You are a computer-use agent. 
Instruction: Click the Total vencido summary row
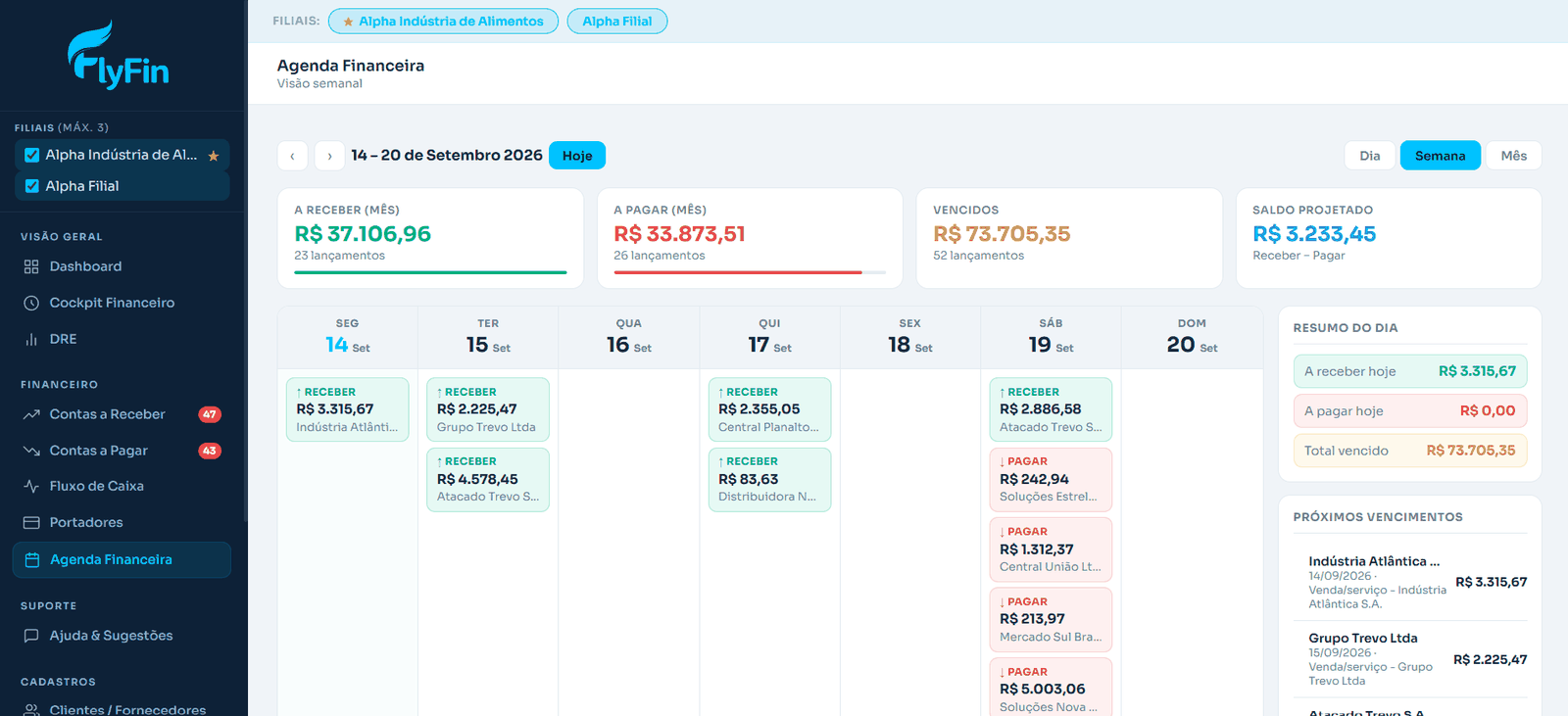(1410, 451)
